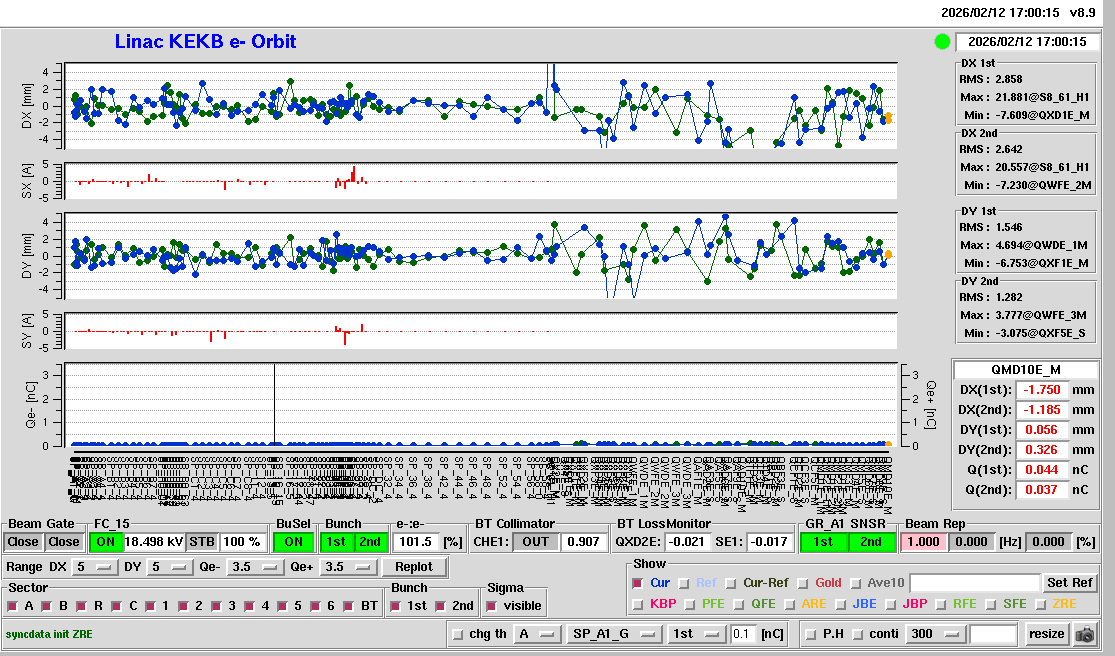This screenshot has height=656, width=1115.
Task: Enable the Gold display checkbox
Action: click(x=801, y=583)
